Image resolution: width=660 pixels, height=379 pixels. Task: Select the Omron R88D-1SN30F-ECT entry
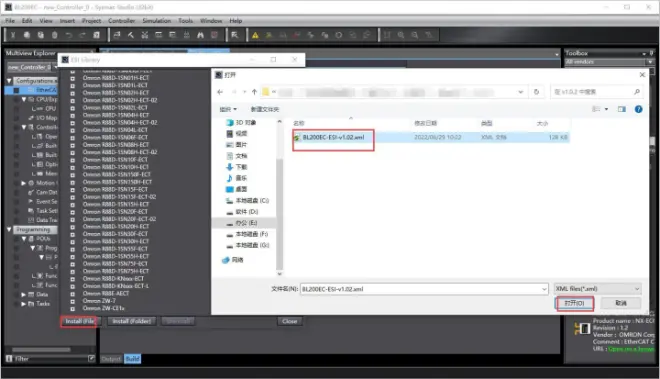(x=115, y=234)
